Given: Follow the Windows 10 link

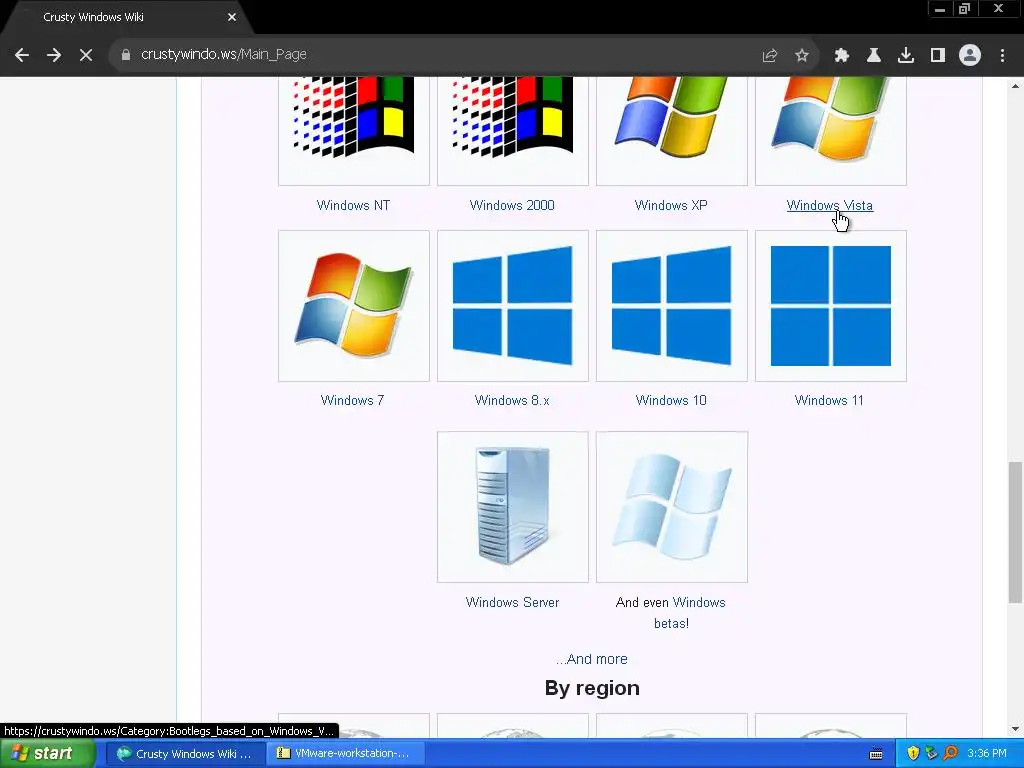Looking at the screenshot, I should tap(671, 400).
